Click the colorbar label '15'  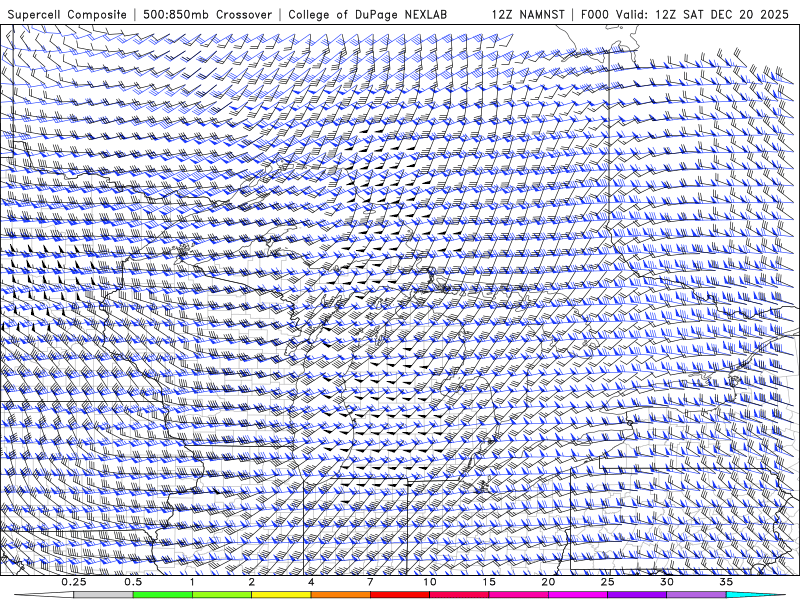(x=489, y=582)
